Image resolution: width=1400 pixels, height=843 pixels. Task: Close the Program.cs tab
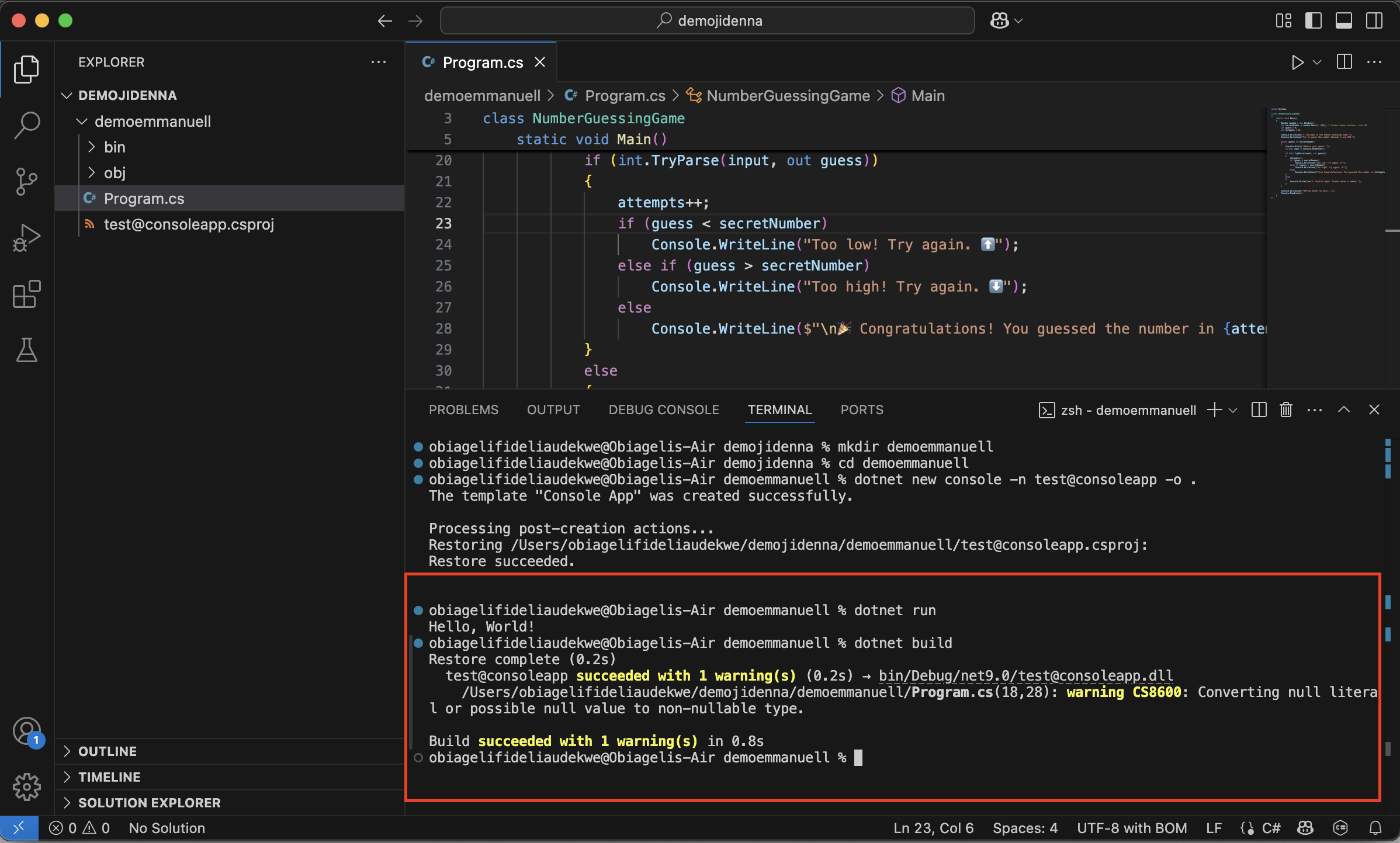tap(540, 62)
